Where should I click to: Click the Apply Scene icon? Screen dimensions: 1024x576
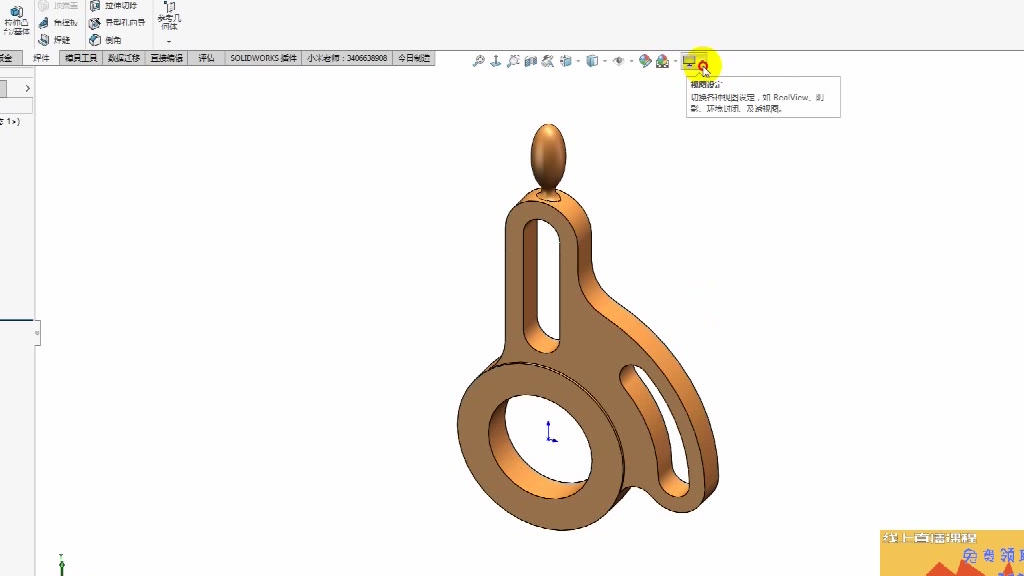click(x=662, y=62)
